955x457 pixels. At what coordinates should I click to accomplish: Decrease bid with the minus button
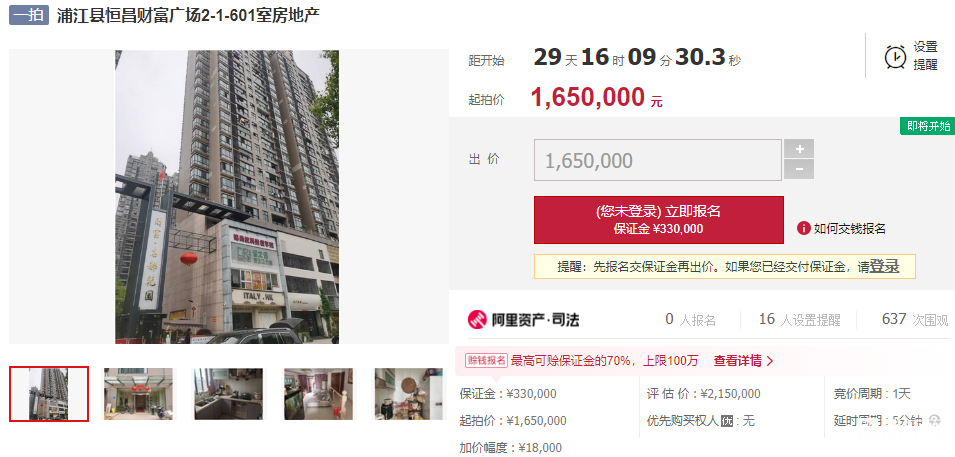[x=799, y=169]
